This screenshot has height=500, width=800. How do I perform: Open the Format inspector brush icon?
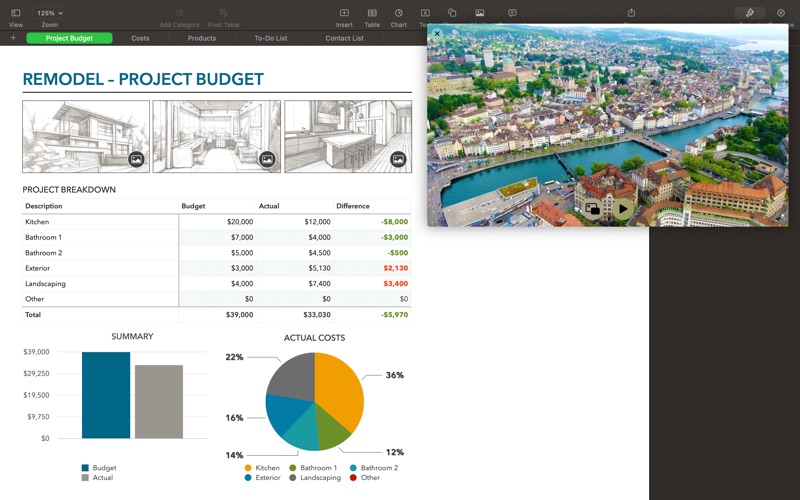tap(749, 13)
